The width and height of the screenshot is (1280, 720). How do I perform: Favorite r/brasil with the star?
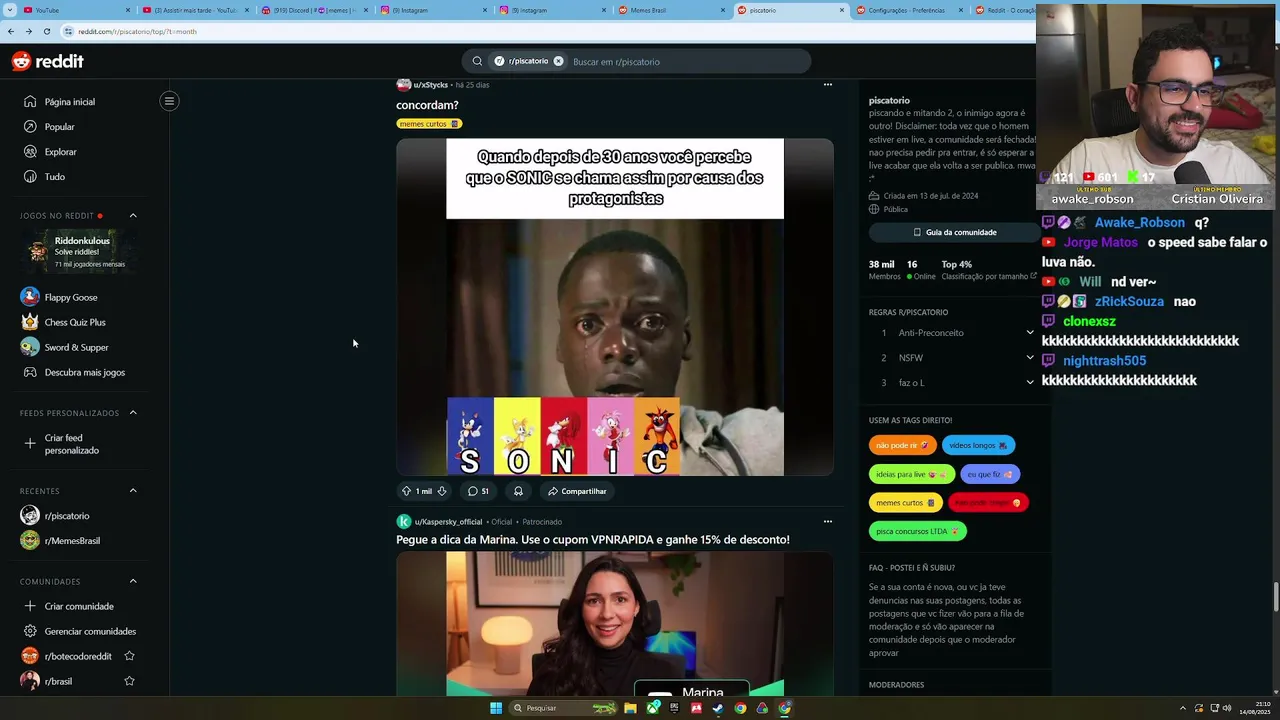click(x=129, y=681)
